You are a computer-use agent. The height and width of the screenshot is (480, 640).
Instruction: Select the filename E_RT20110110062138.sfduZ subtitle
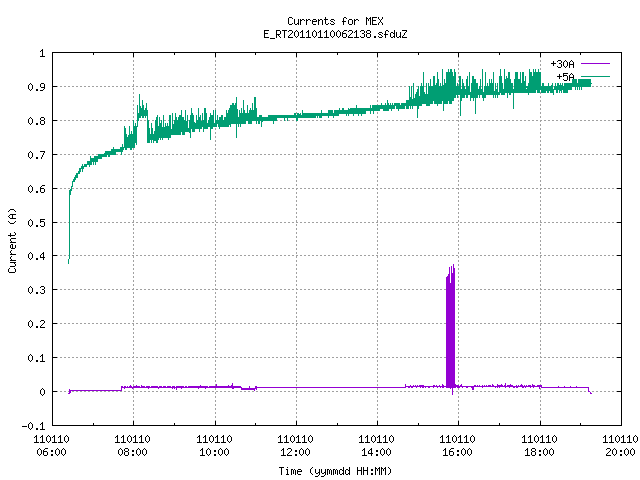335,34
